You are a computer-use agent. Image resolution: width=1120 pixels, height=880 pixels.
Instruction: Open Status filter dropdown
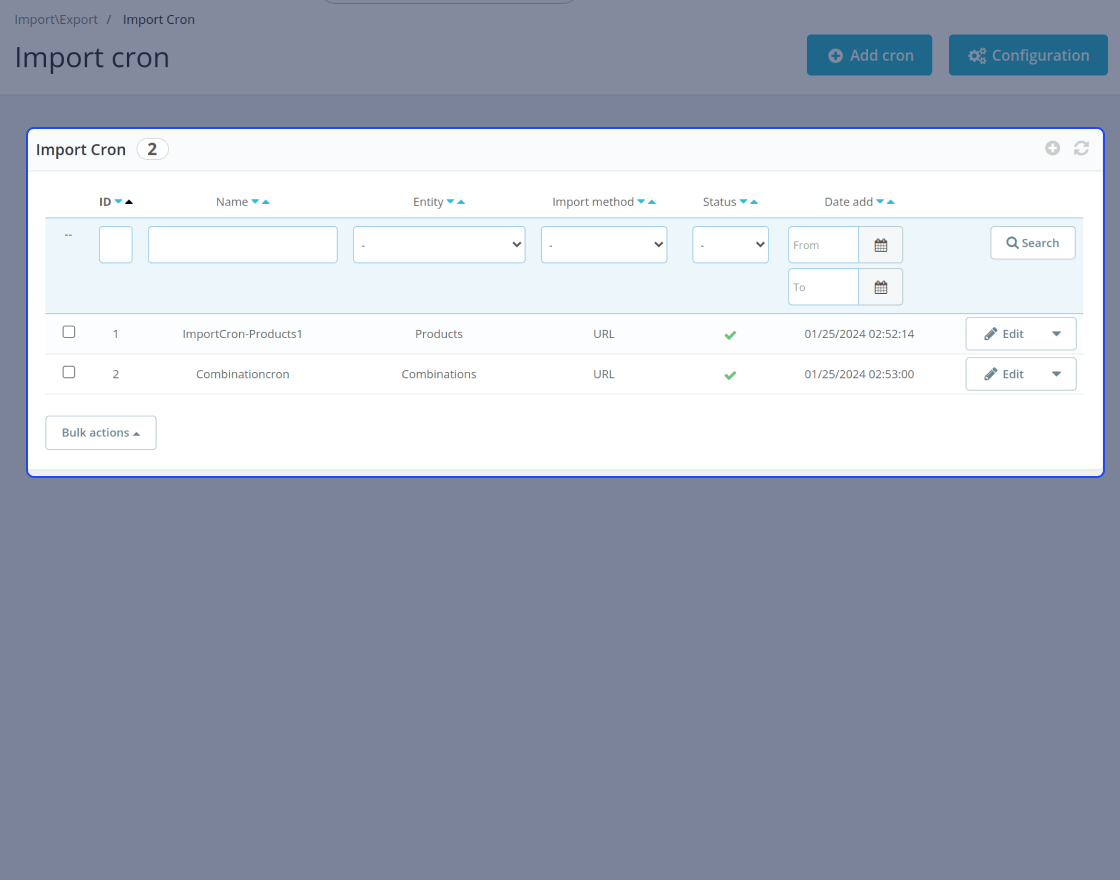[x=730, y=245]
